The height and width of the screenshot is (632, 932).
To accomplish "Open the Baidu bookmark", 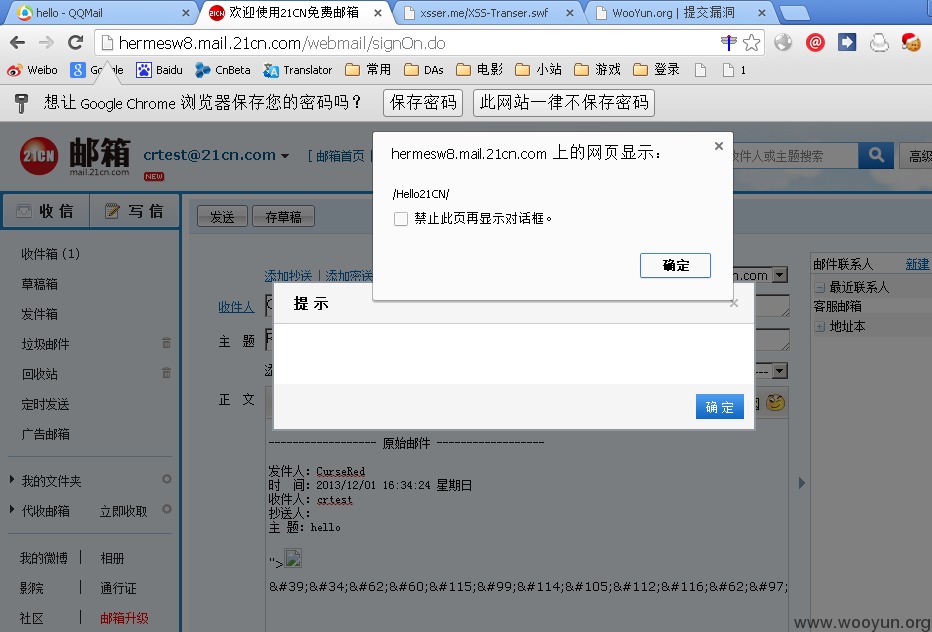I will point(159,70).
